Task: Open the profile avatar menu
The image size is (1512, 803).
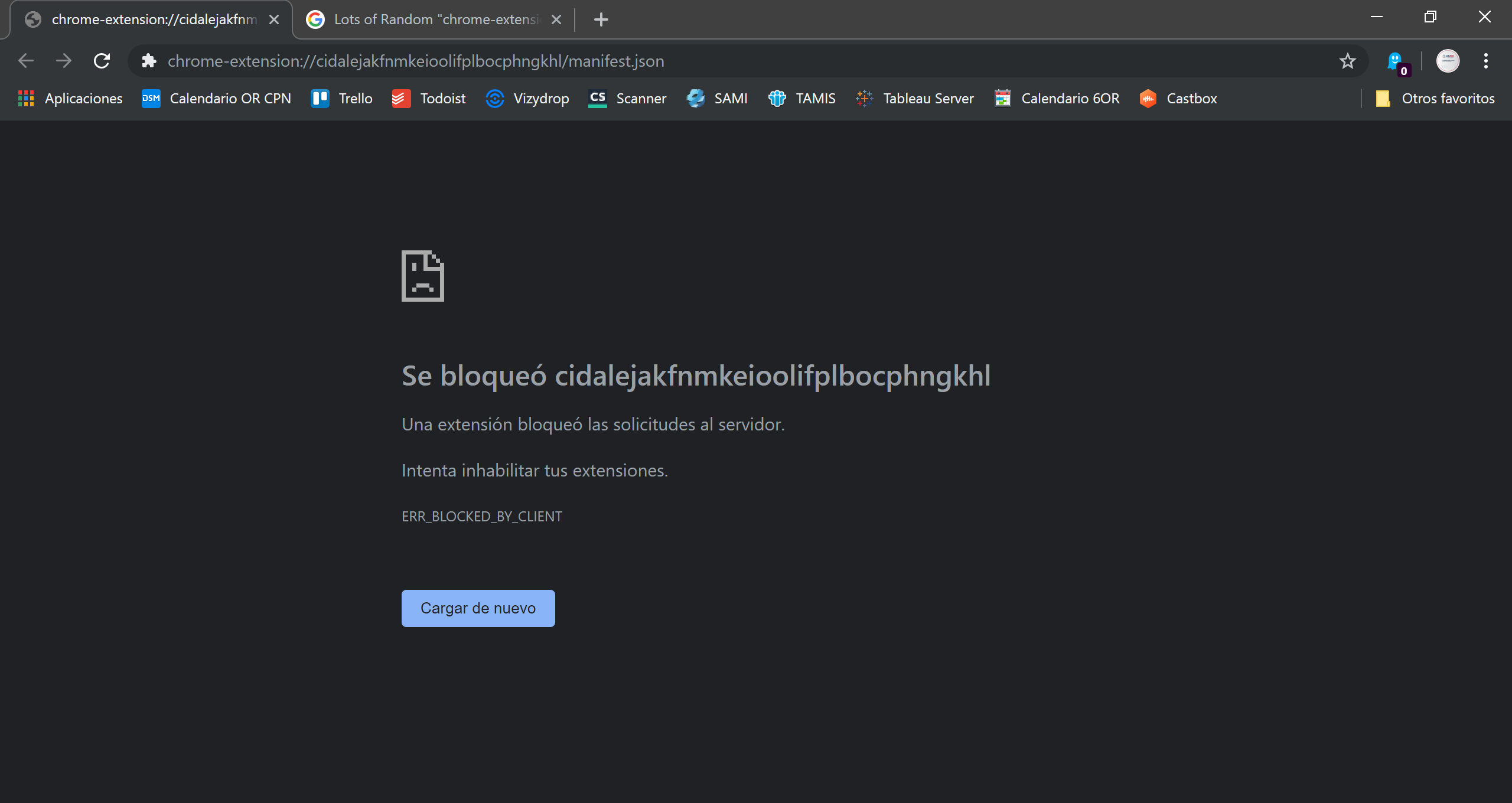Action: click(x=1448, y=61)
